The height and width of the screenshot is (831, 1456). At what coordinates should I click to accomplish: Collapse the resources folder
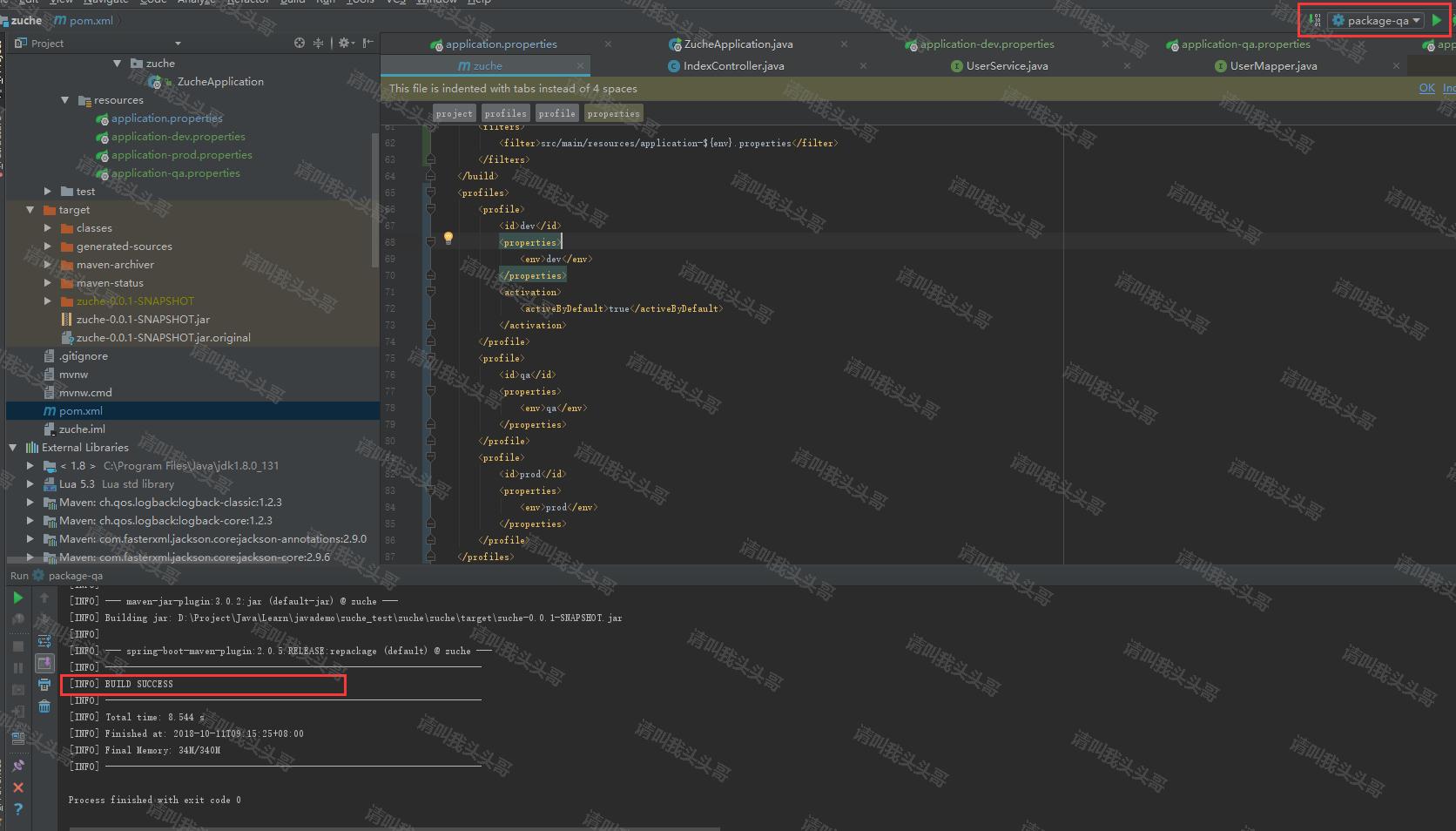click(65, 100)
